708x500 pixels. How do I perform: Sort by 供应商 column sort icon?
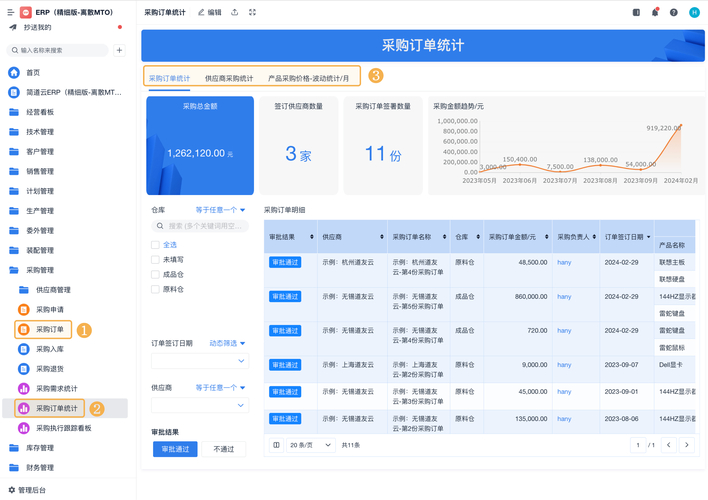(382, 237)
